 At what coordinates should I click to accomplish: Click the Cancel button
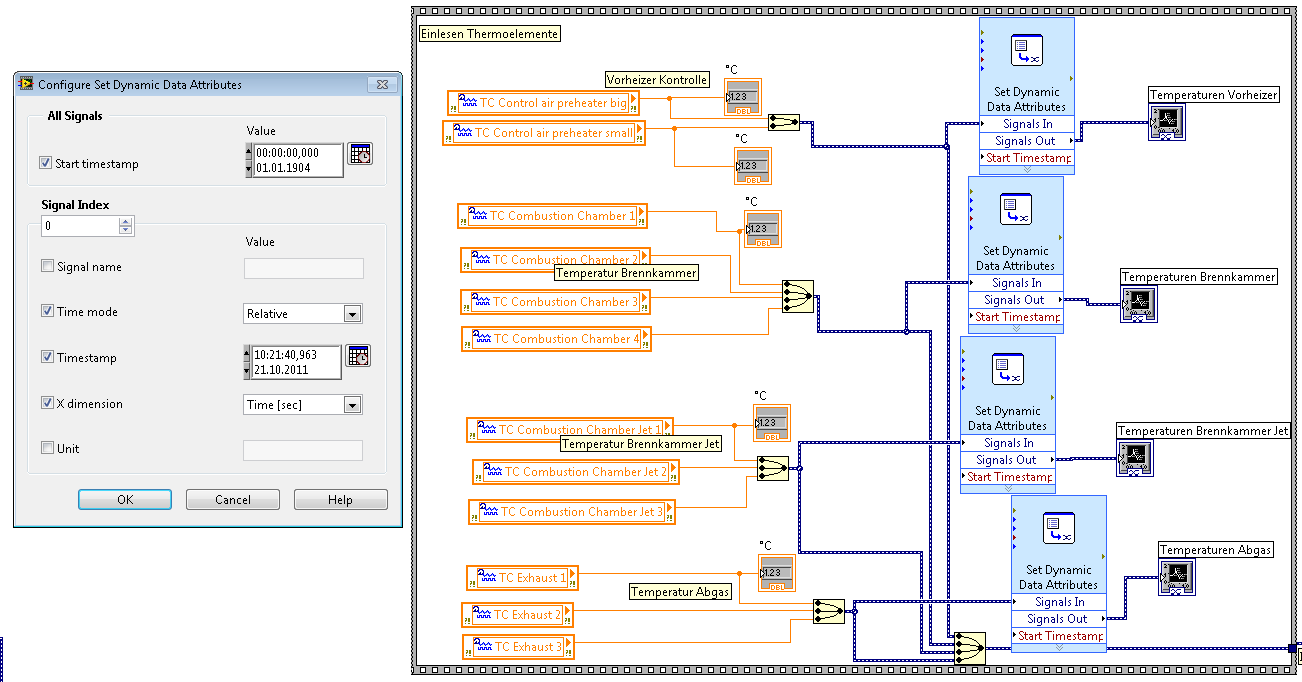233,500
